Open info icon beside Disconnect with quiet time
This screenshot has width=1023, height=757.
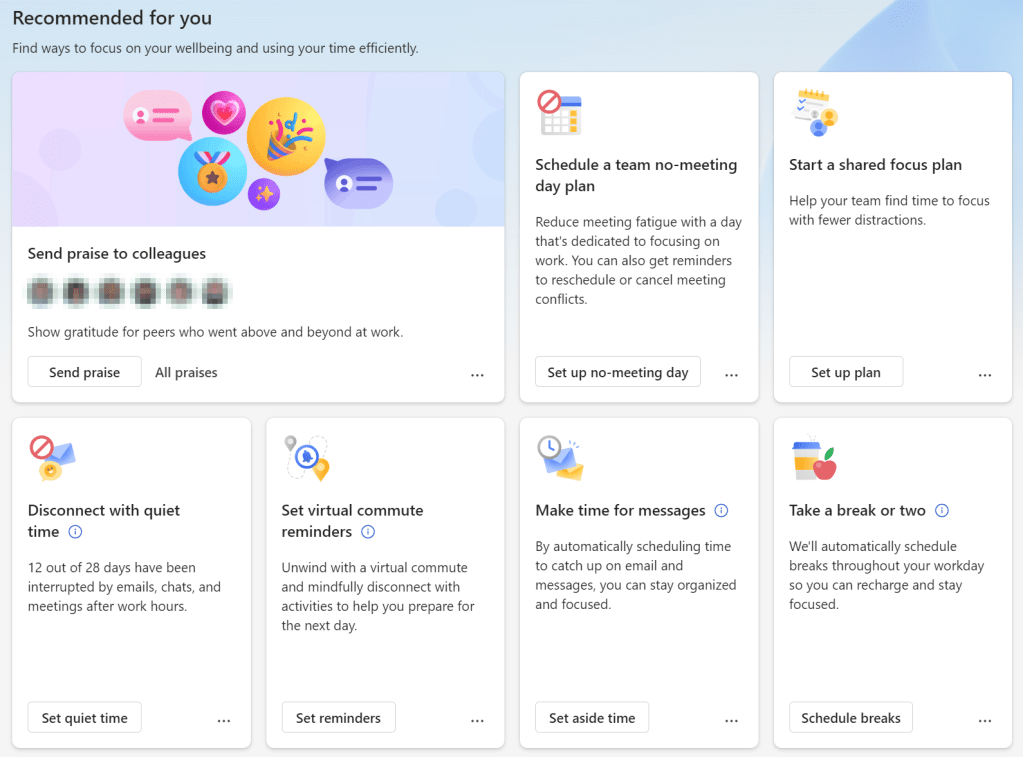75,532
